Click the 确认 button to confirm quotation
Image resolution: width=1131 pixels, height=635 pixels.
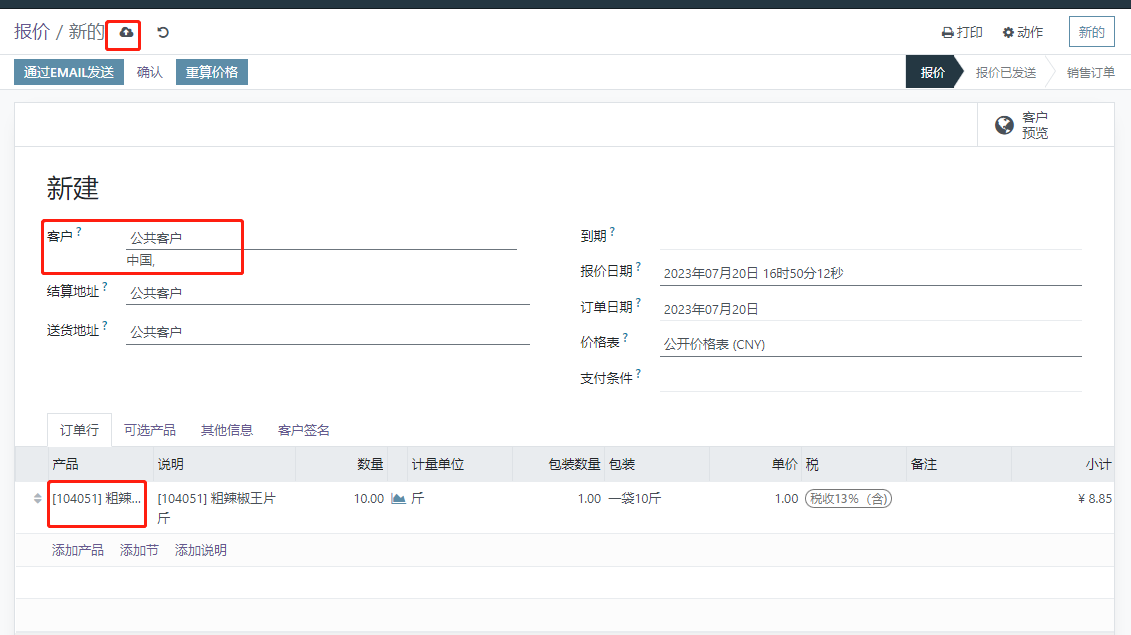pyautogui.click(x=150, y=71)
